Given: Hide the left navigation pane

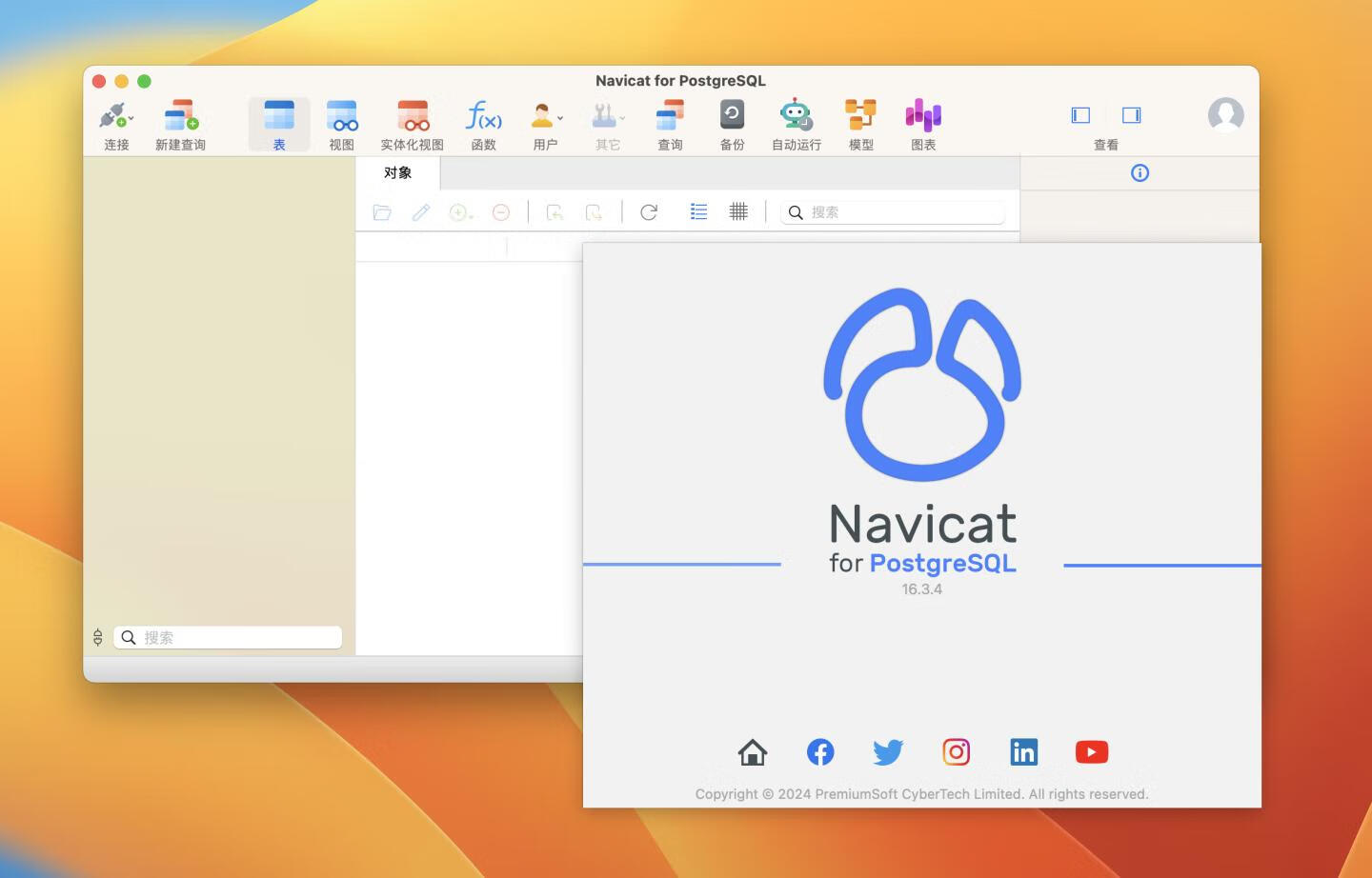Looking at the screenshot, I should (1080, 114).
